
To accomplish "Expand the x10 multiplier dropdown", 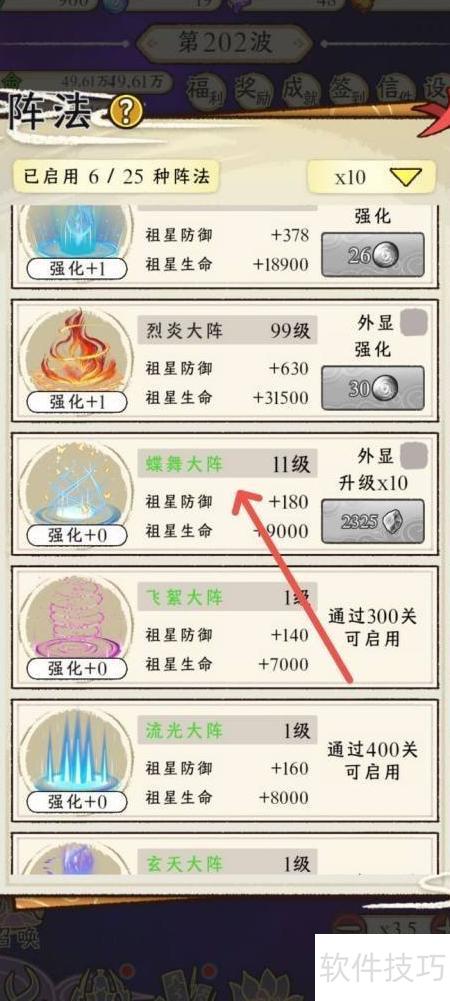I will tap(371, 177).
